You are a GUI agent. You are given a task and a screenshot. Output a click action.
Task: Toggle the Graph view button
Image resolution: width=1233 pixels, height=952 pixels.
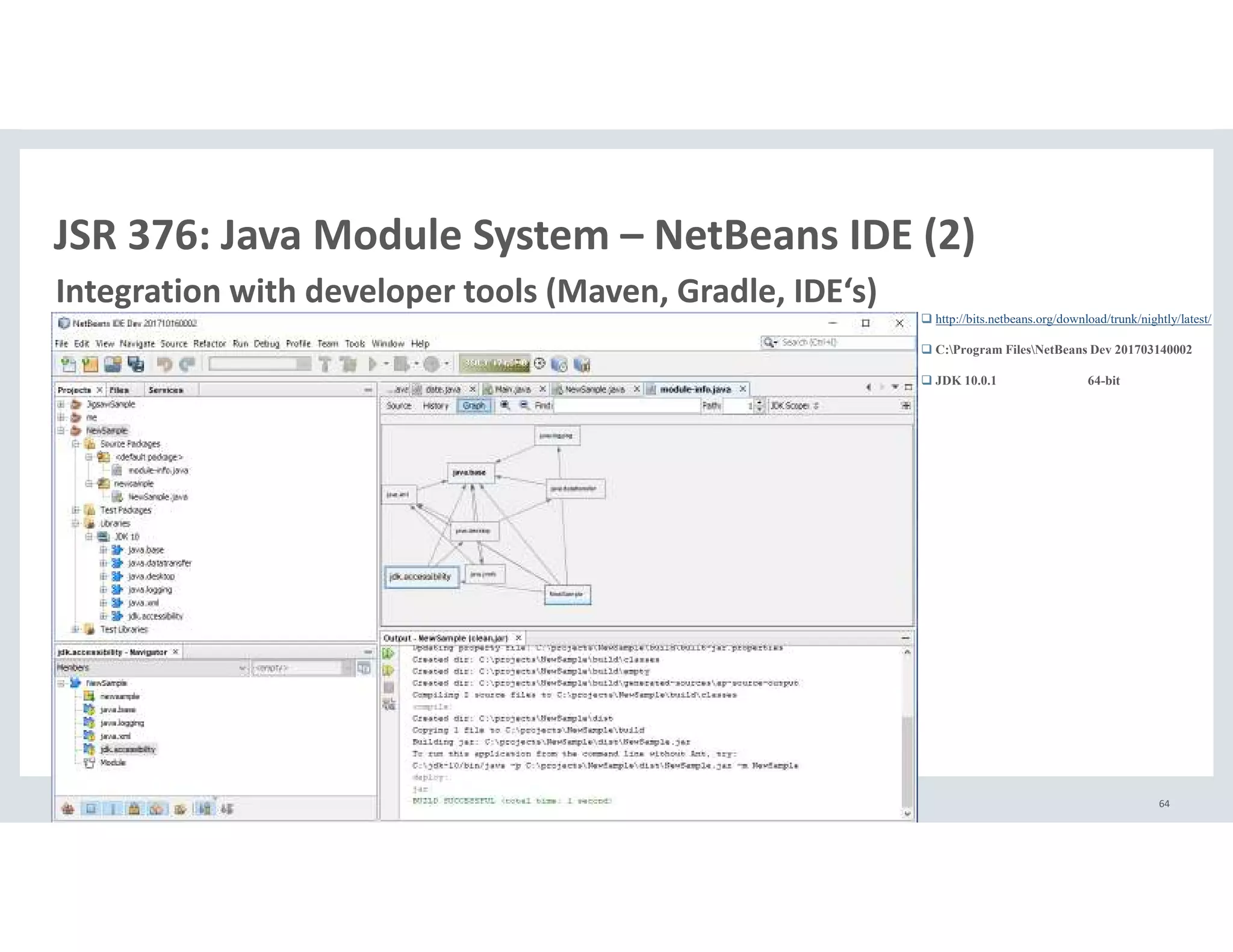(x=474, y=406)
